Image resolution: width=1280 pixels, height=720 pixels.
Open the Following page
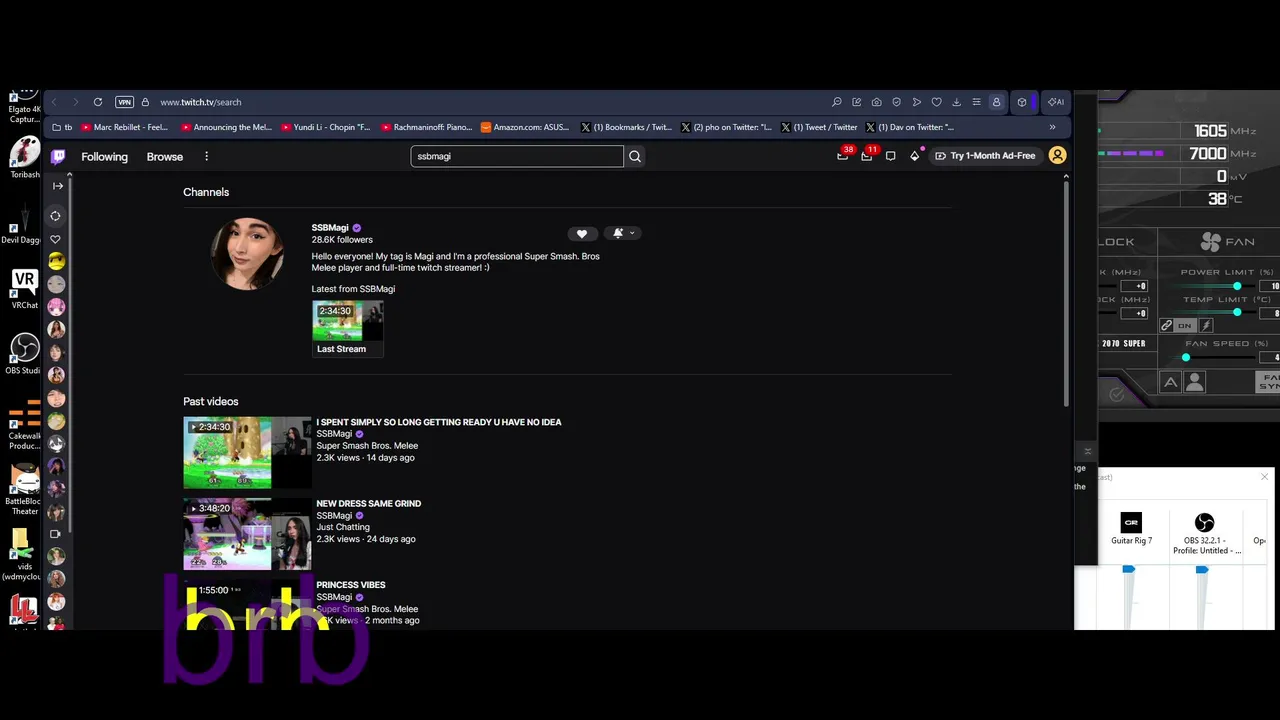(104, 156)
